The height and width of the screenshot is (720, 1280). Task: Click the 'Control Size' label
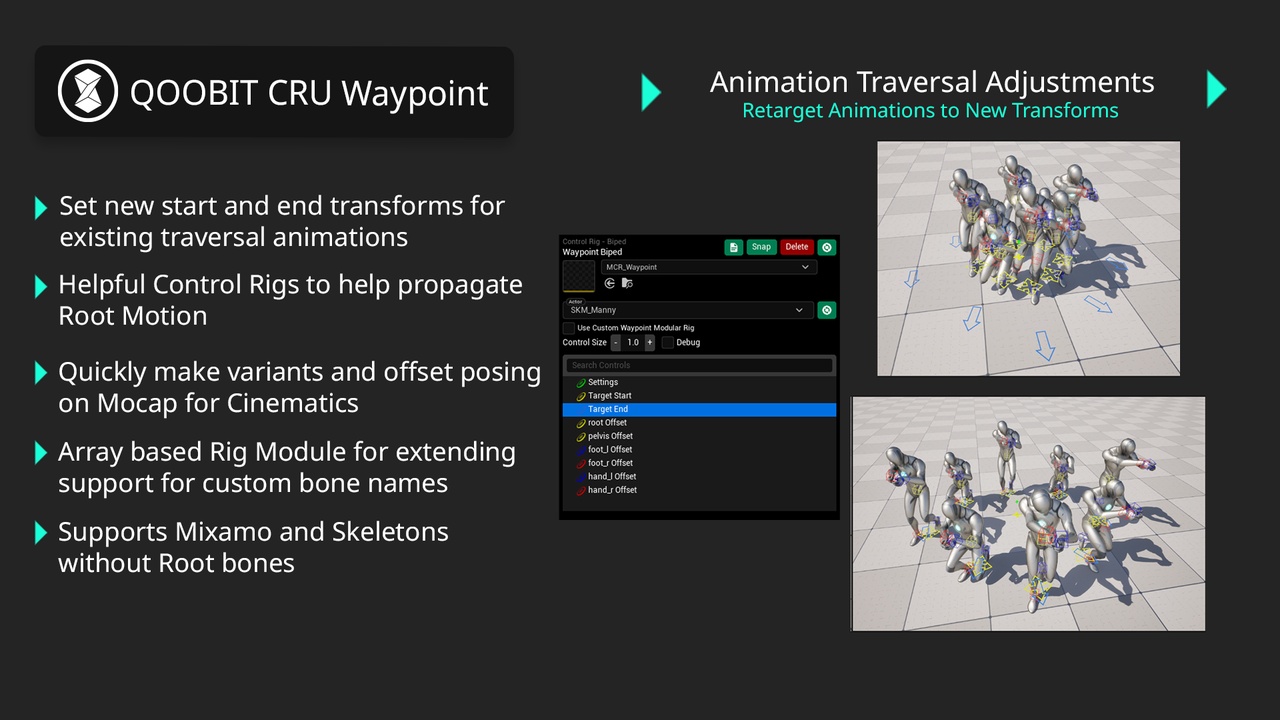pos(585,342)
